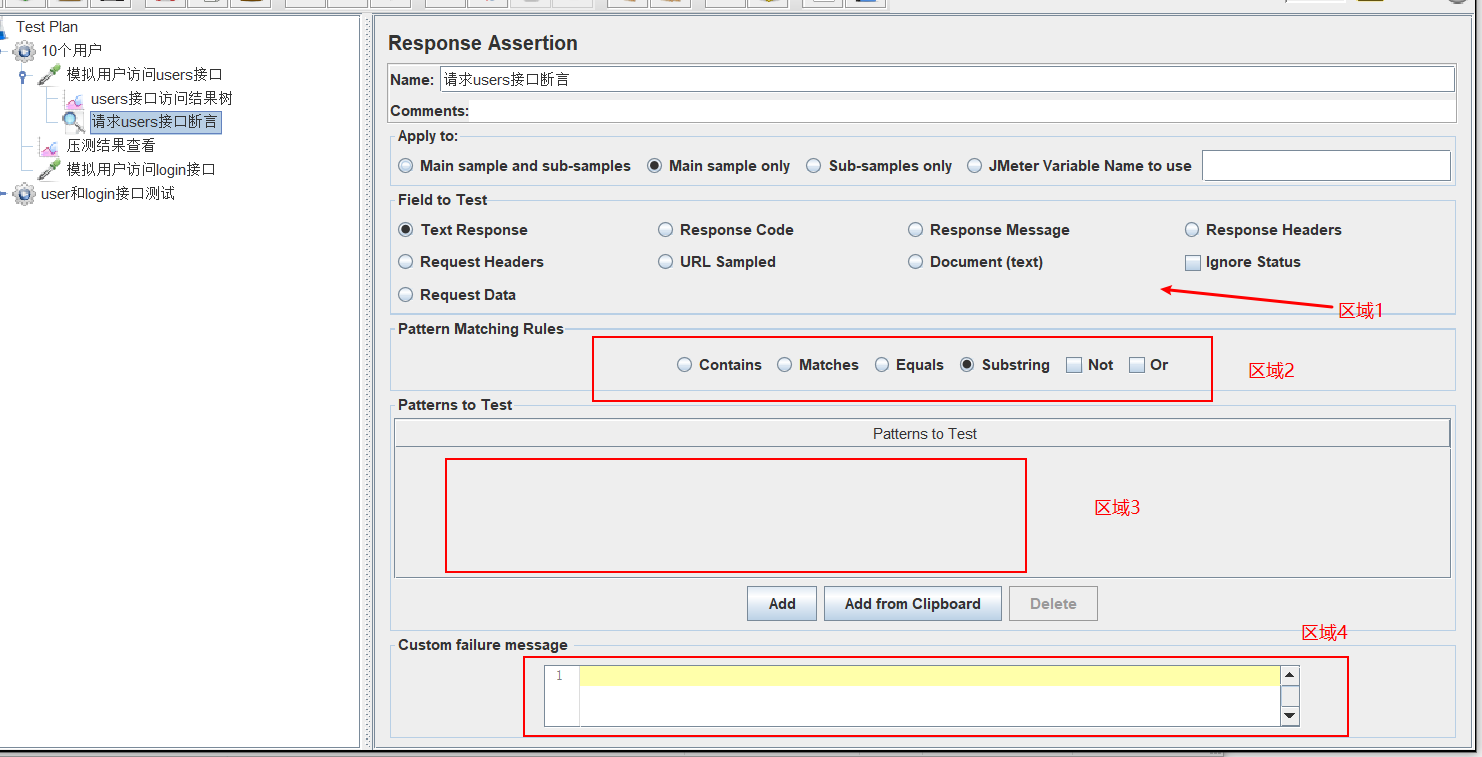Select the gear icon of 10个用户 thread group
Image resolution: width=1482 pixels, height=757 pixels.
tap(24, 50)
